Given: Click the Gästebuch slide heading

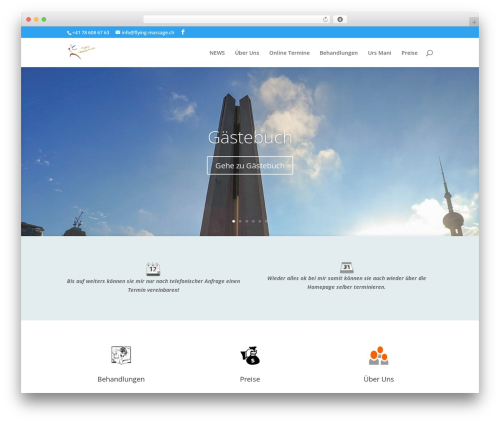Looking at the screenshot, I should [x=250, y=137].
